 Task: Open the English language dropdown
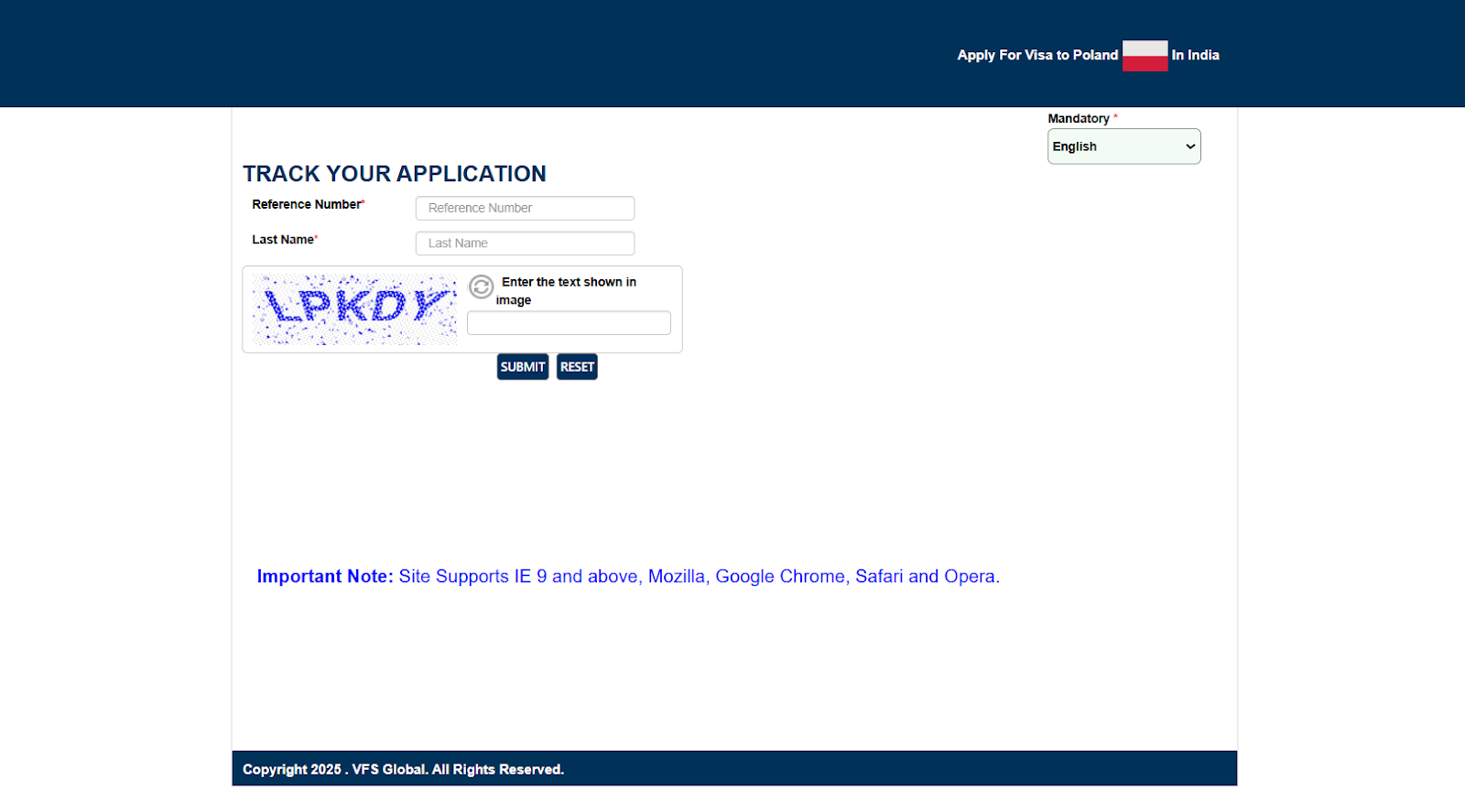pos(1123,146)
